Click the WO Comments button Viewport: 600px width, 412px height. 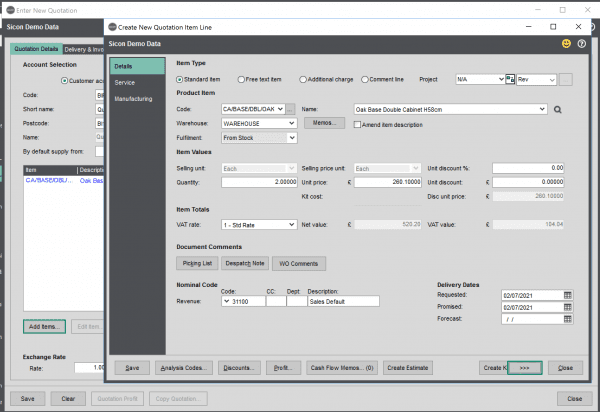(299, 264)
